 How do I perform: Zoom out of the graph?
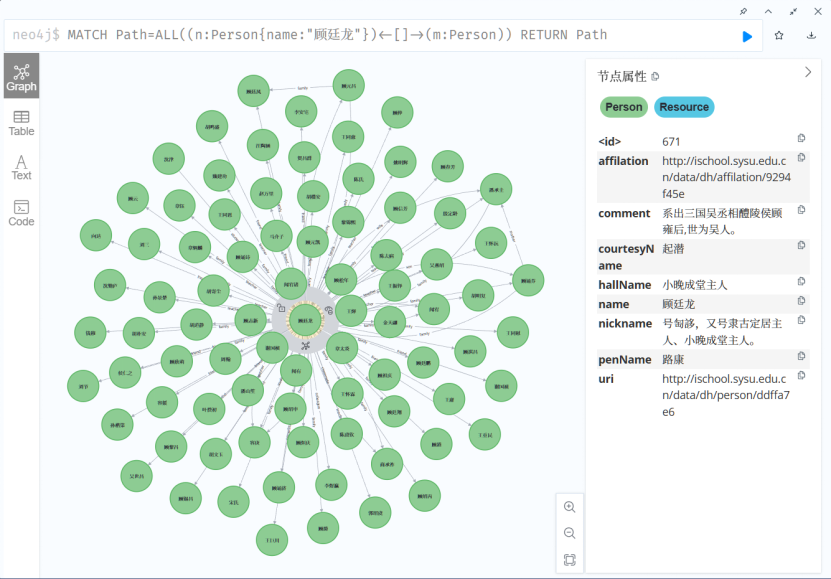569,533
